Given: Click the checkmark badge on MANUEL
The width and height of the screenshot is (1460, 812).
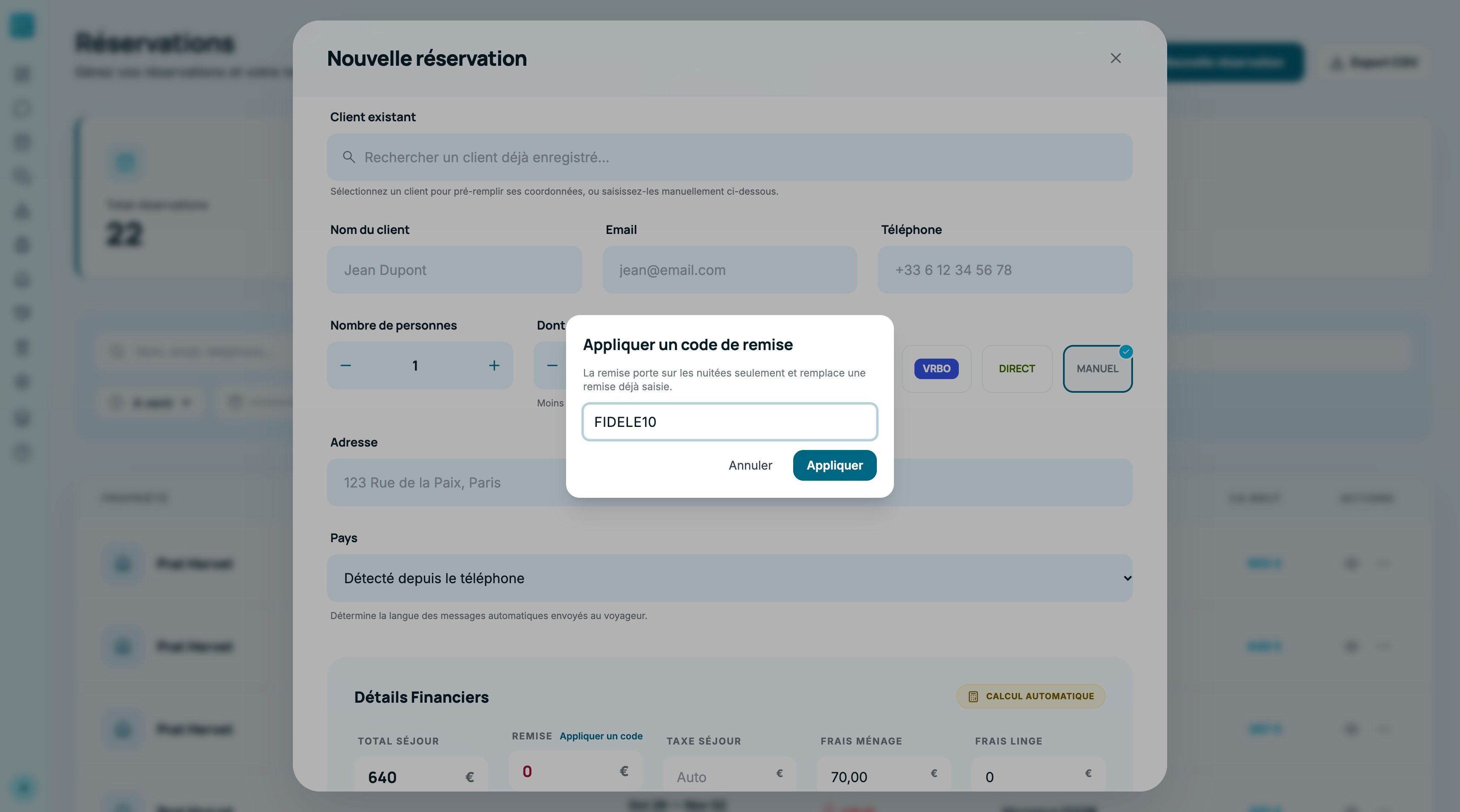Looking at the screenshot, I should point(1126,352).
